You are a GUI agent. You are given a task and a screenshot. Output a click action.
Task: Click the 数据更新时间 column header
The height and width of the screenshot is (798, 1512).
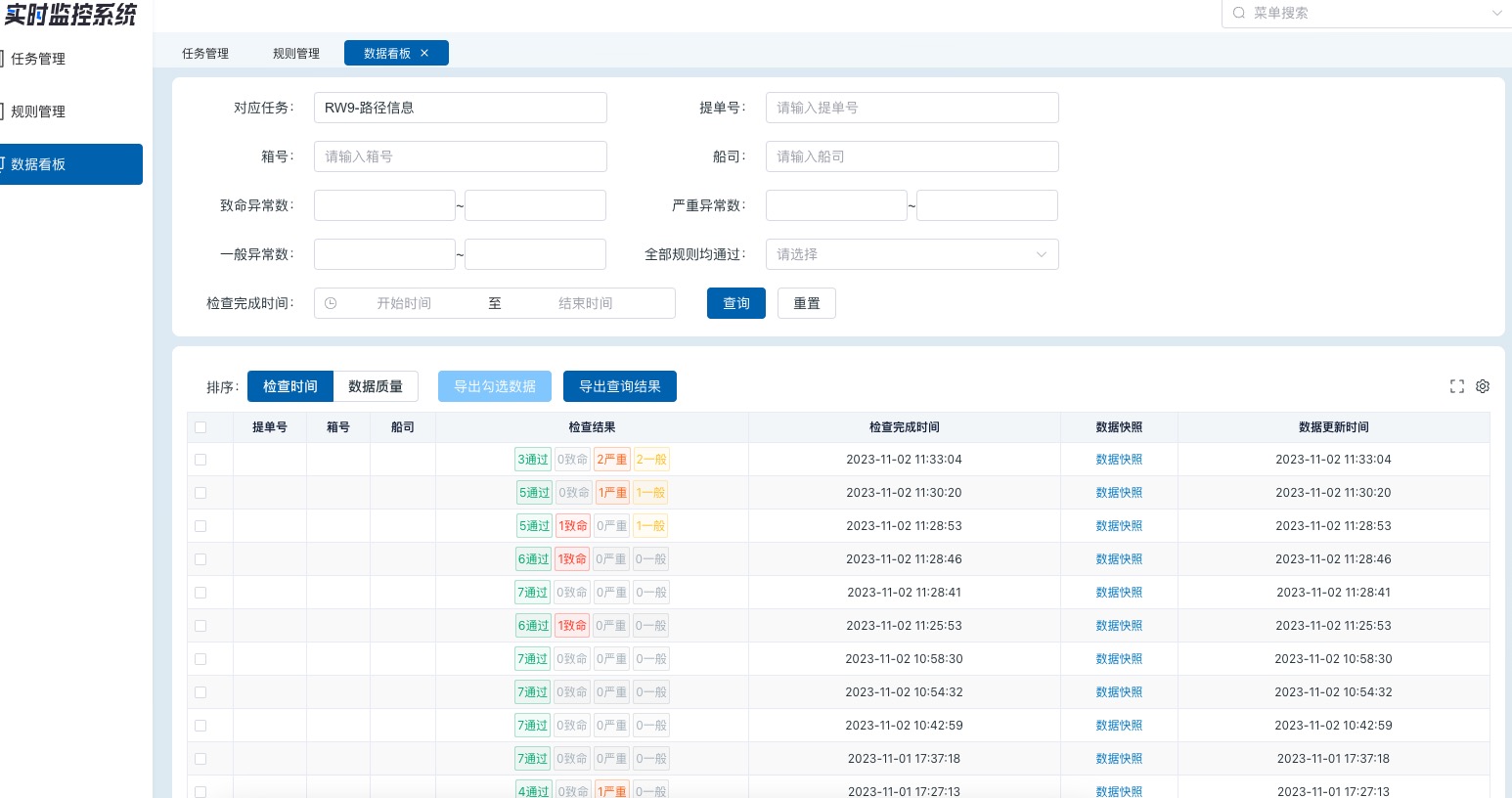[1334, 427]
